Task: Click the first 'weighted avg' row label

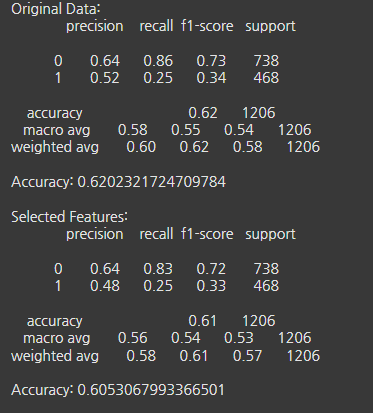Action: (x=55, y=148)
